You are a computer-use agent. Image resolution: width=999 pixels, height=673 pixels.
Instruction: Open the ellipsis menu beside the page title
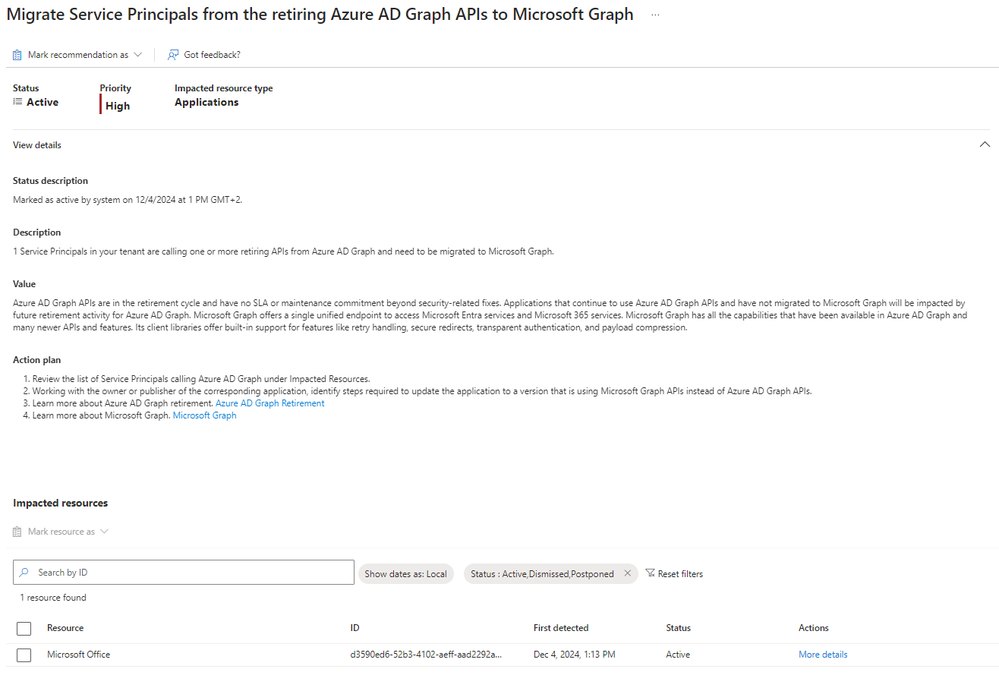655,15
